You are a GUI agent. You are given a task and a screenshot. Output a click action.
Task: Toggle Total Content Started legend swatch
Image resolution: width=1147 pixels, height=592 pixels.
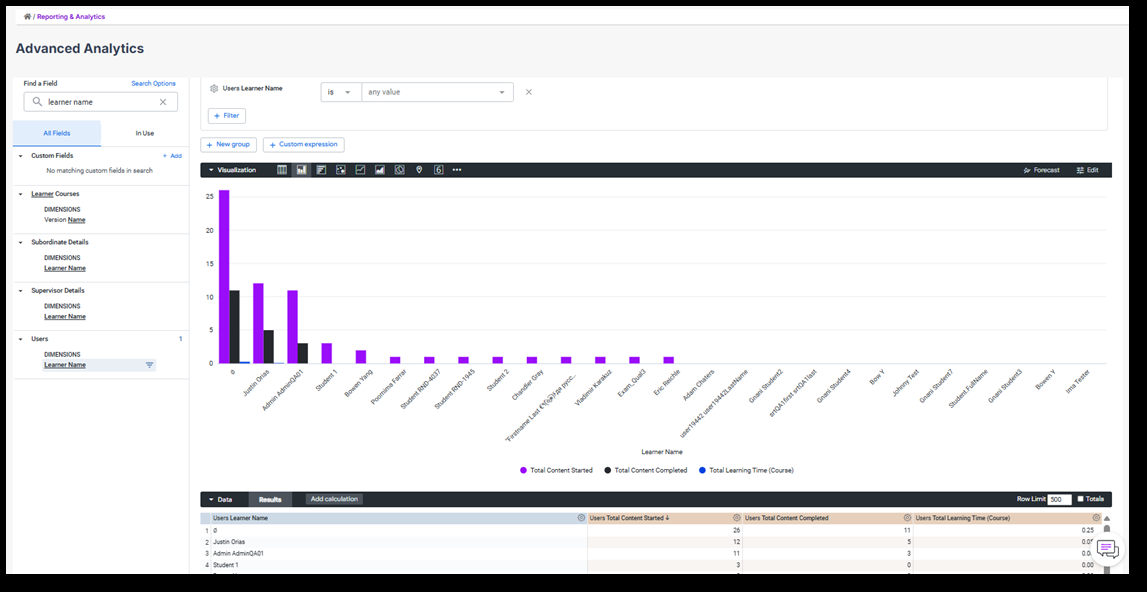tap(523, 471)
